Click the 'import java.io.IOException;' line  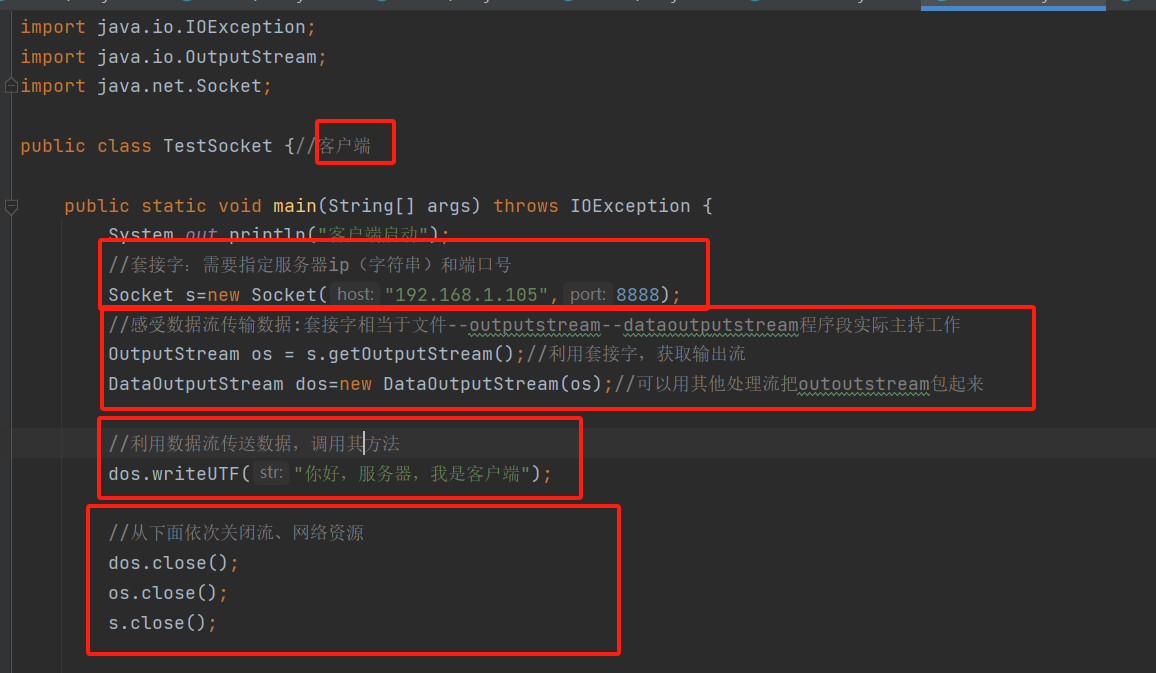(x=168, y=27)
